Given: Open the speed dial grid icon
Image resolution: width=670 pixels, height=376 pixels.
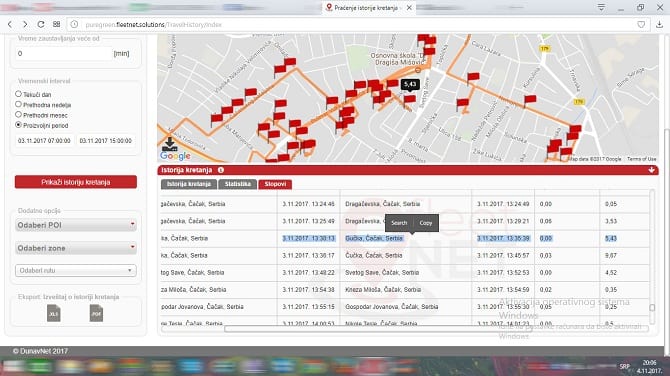Looking at the screenshot, I should click(56, 24).
